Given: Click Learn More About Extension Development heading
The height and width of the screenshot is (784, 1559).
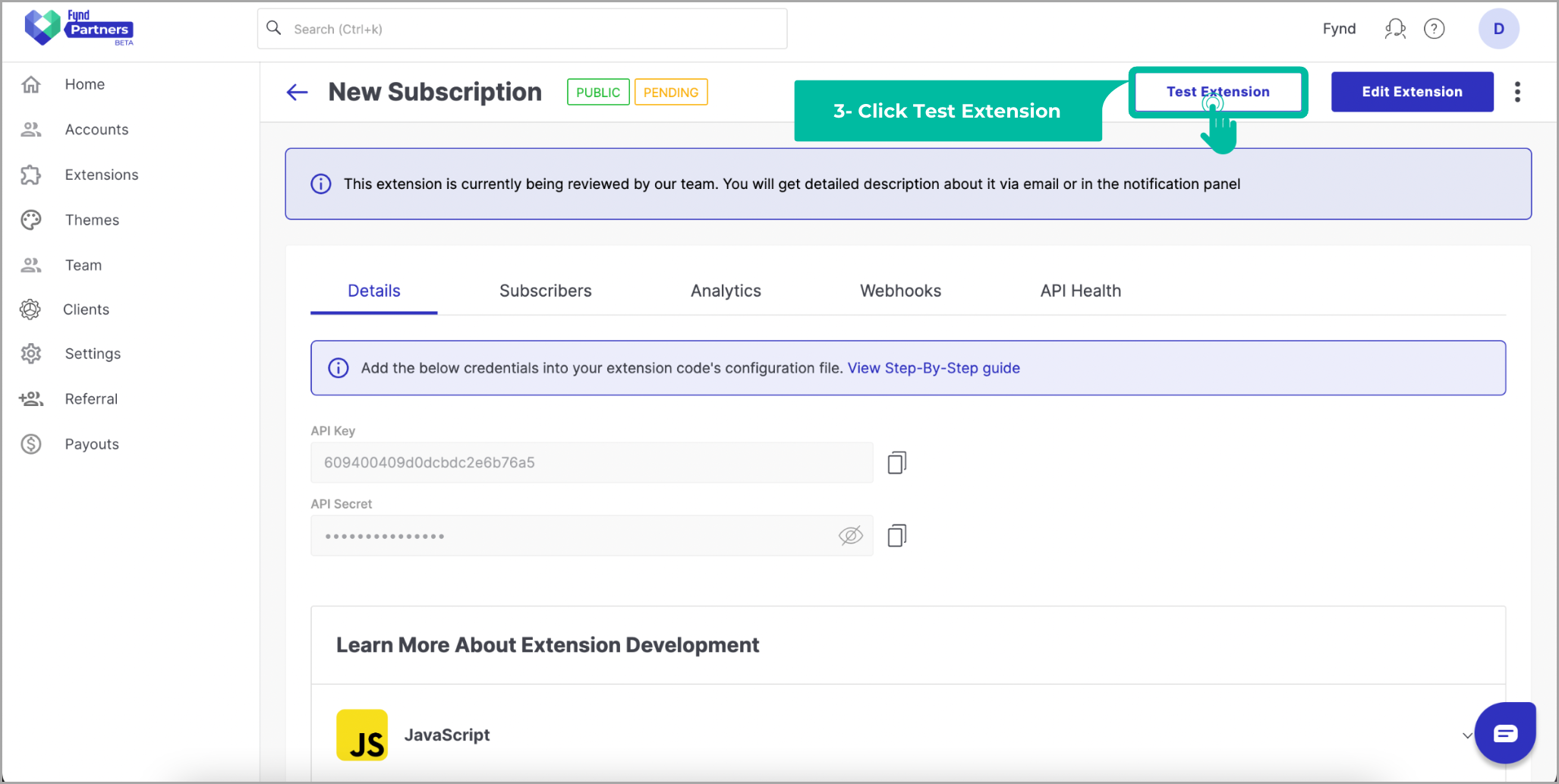Looking at the screenshot, I should (547, 645).
